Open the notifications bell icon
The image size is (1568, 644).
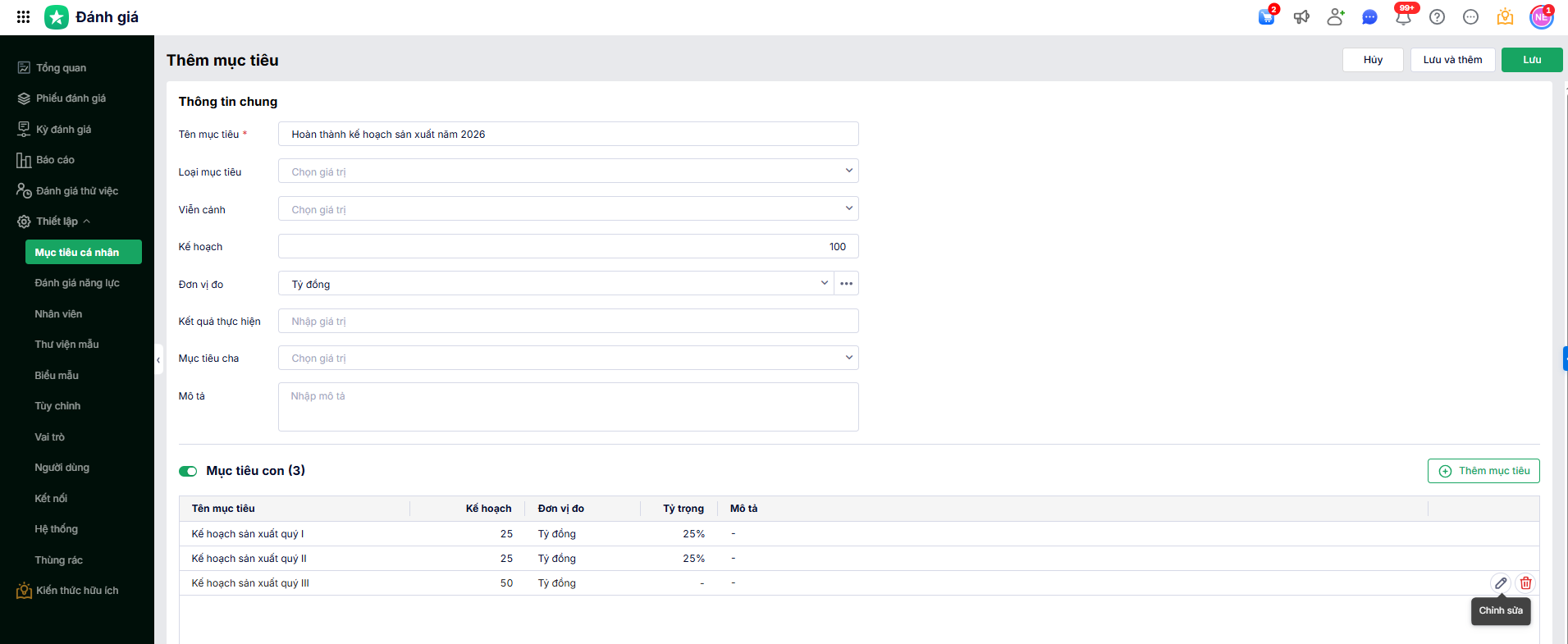(x=1403, y=17)
